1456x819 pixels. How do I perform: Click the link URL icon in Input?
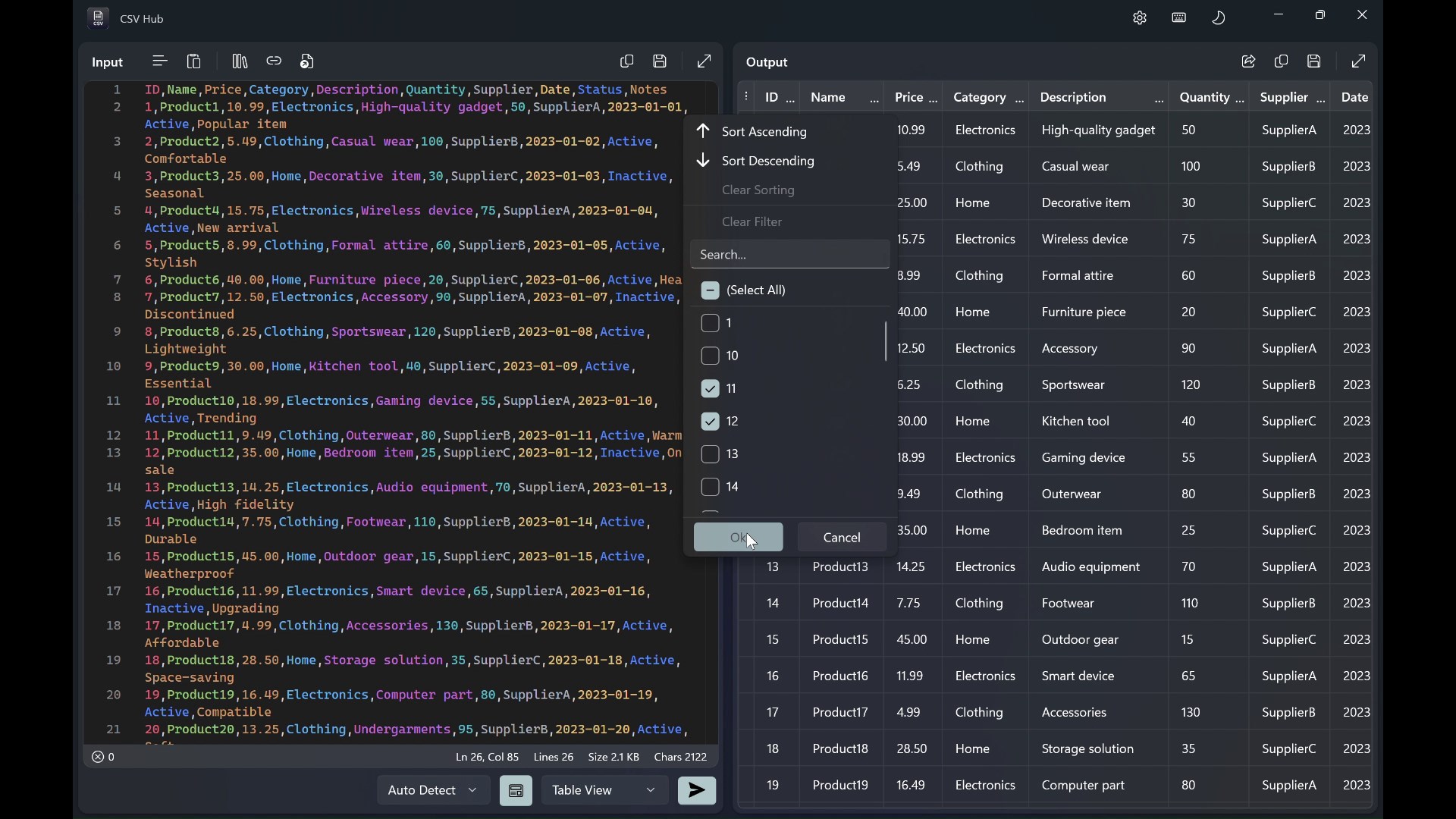coord(275,61)
